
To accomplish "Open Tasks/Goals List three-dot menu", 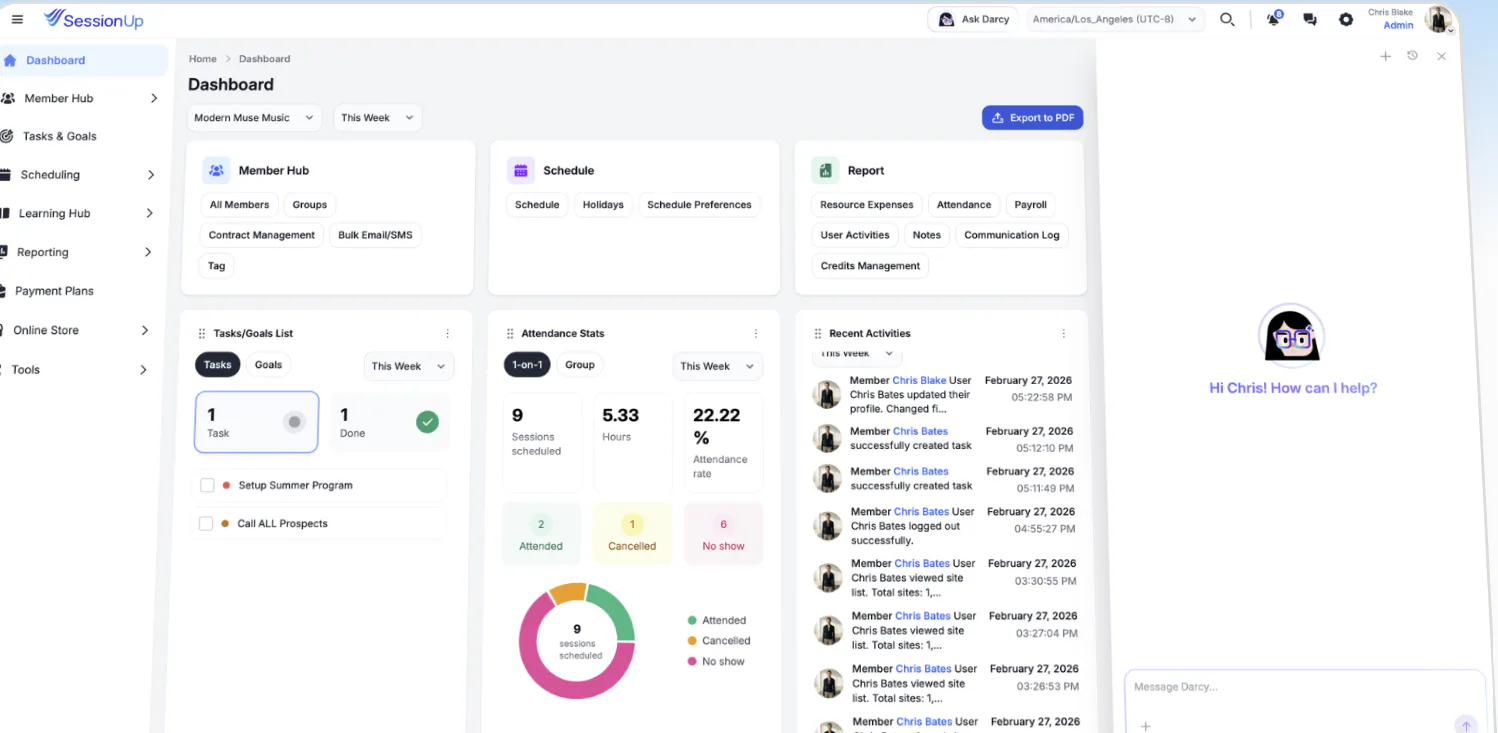I will point(447,333).
